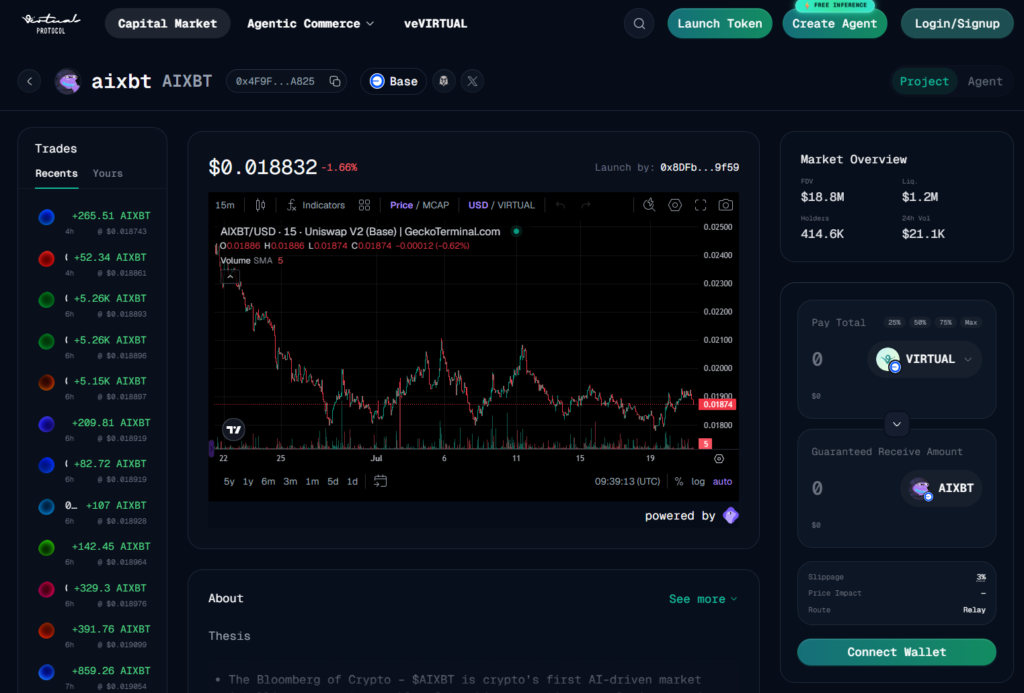Set pay amount to Max

[971, 322]
